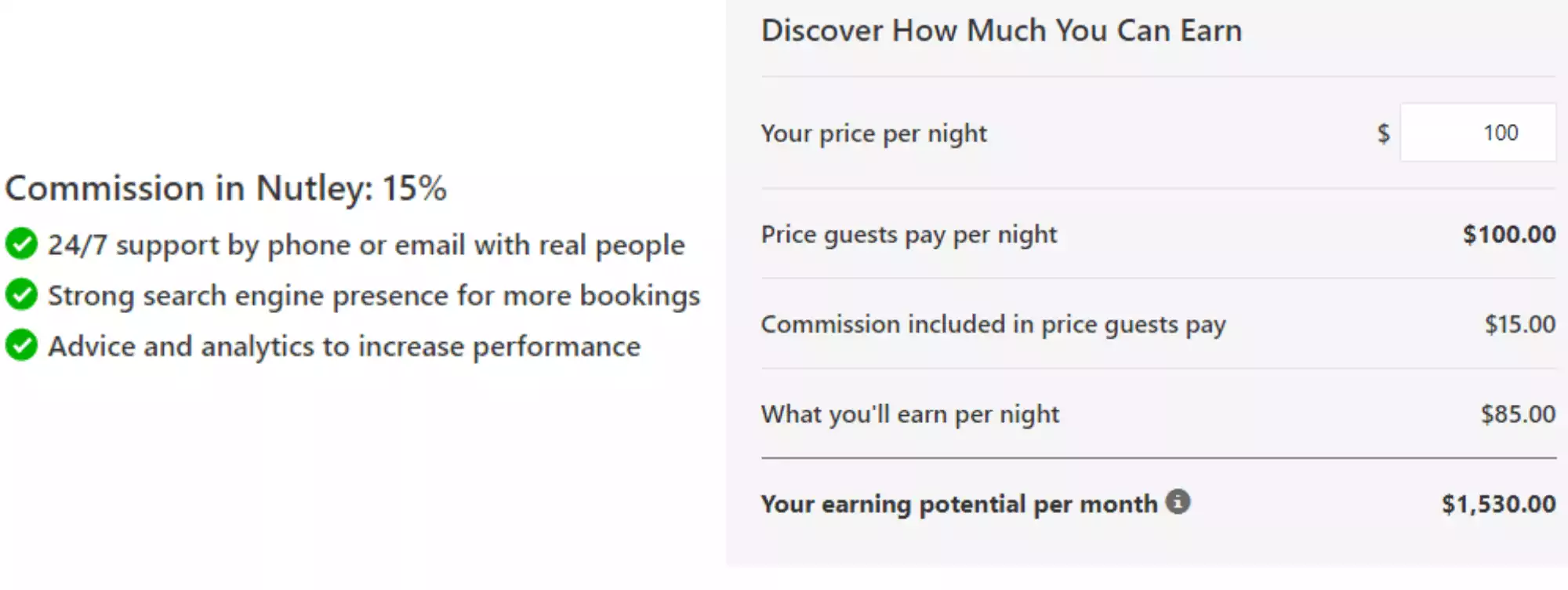
Task: Click the checkmark beside advice and analytics
Action: pos(21,346)
